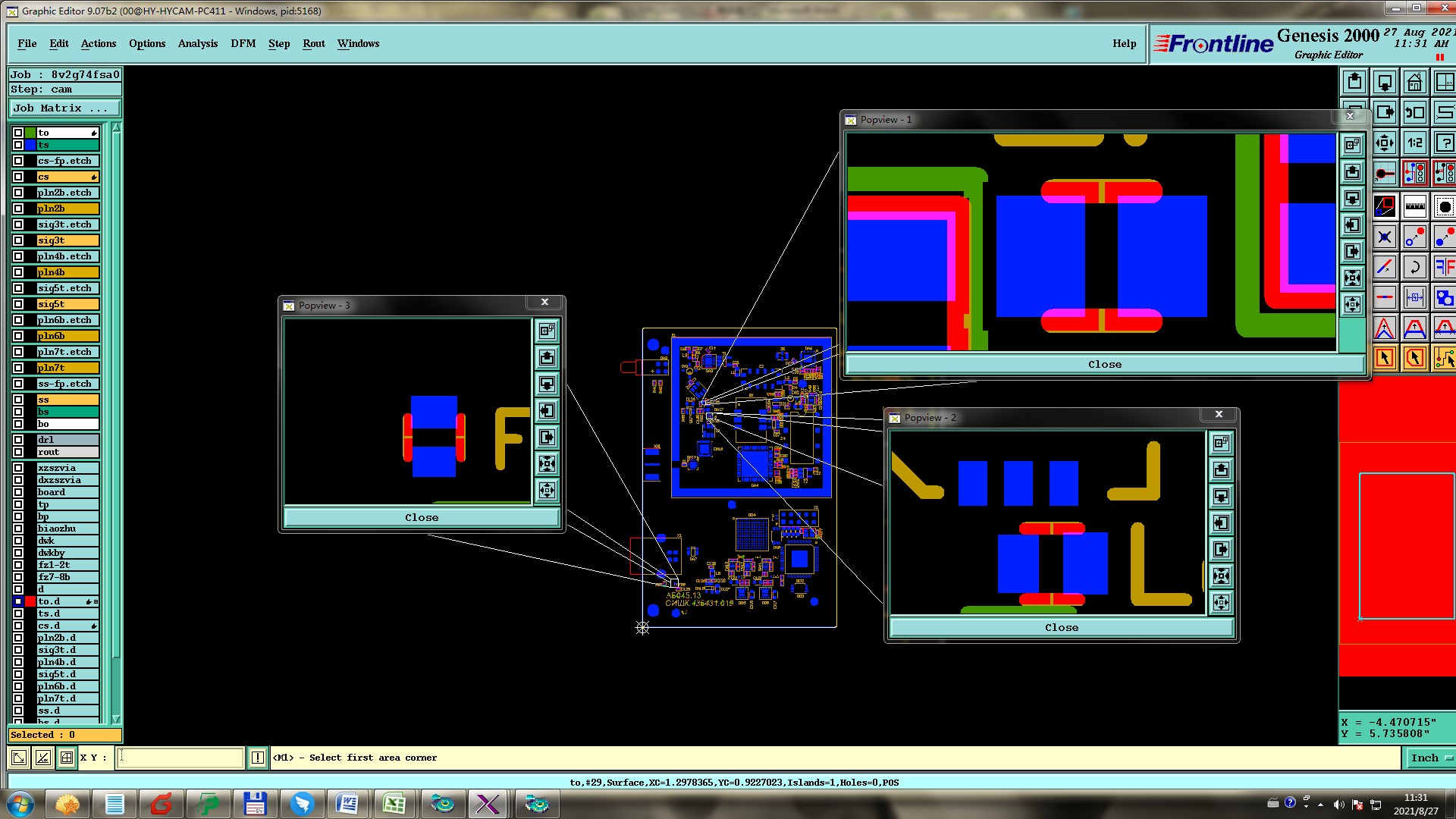This screenshot has width=1456, height=819.
Task: Enable checkbox for the board layer
Action: tap(18, 492)
